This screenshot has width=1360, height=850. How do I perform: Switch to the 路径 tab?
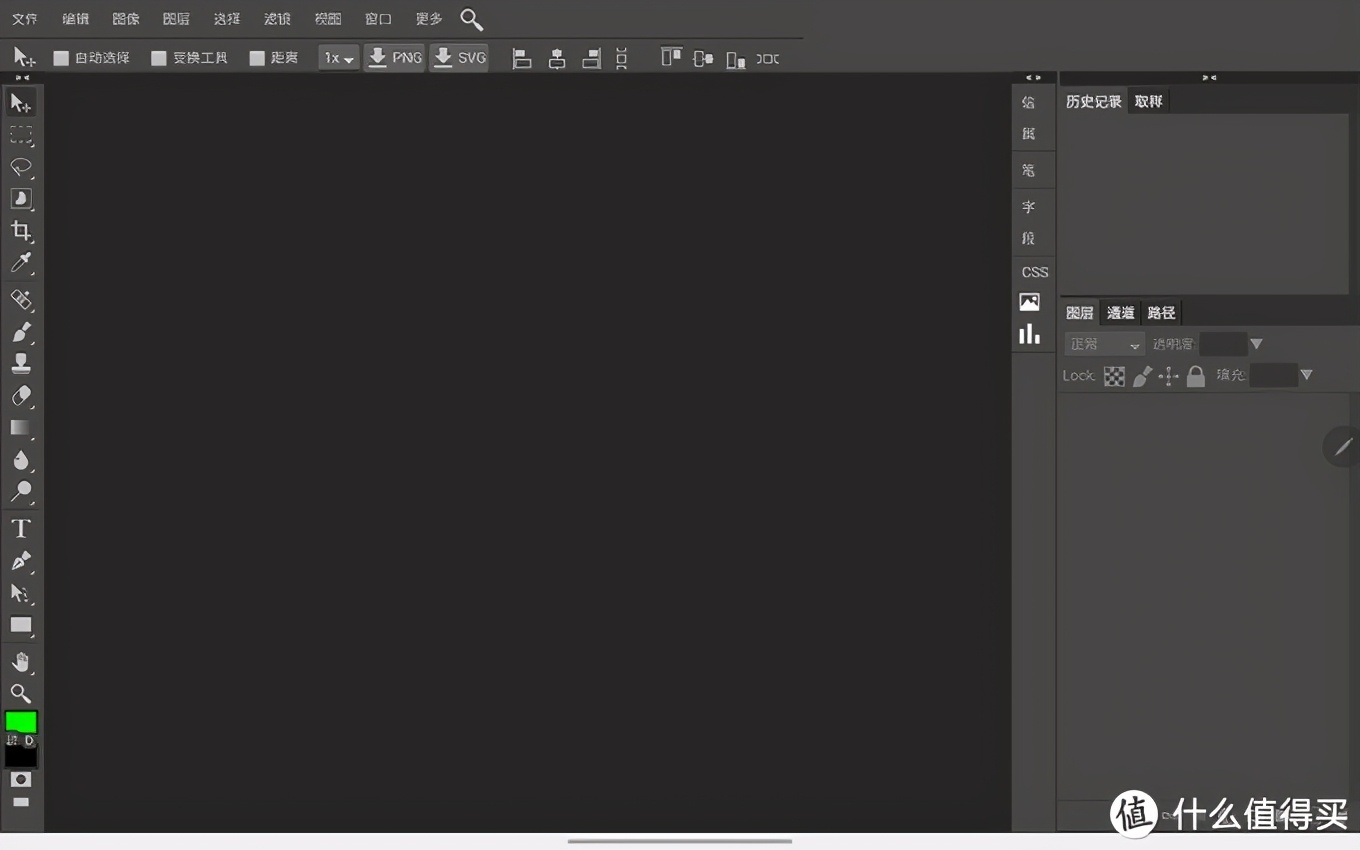(1161, 313)
